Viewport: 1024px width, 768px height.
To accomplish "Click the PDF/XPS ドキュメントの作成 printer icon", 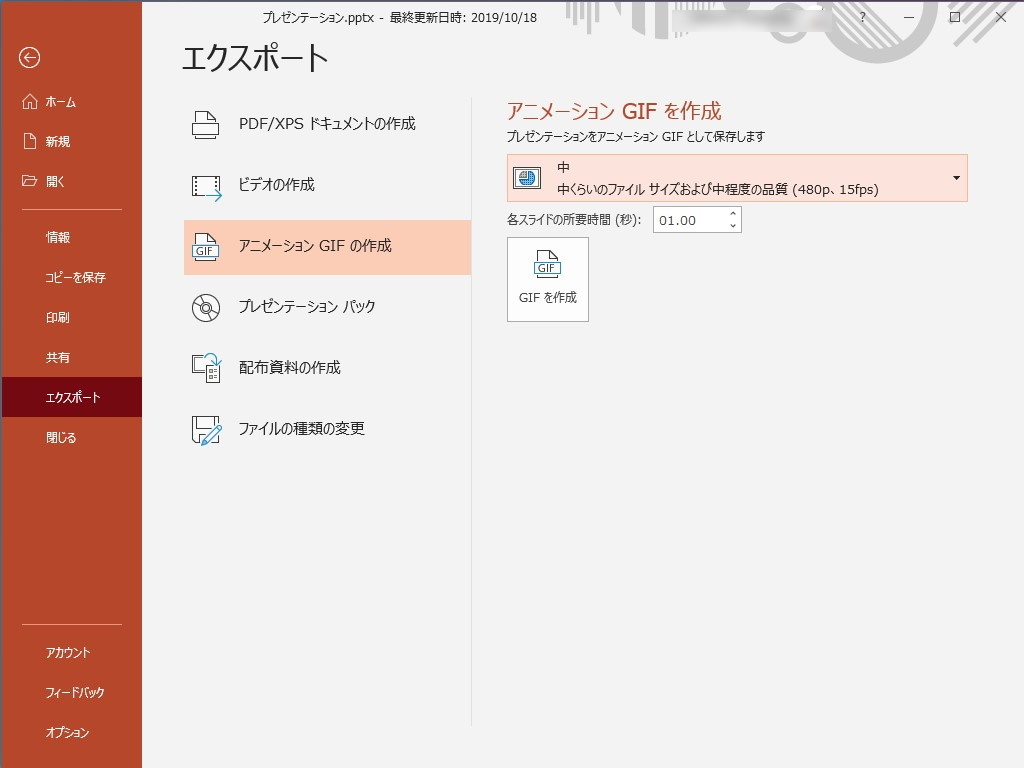I will pos(205,122).
